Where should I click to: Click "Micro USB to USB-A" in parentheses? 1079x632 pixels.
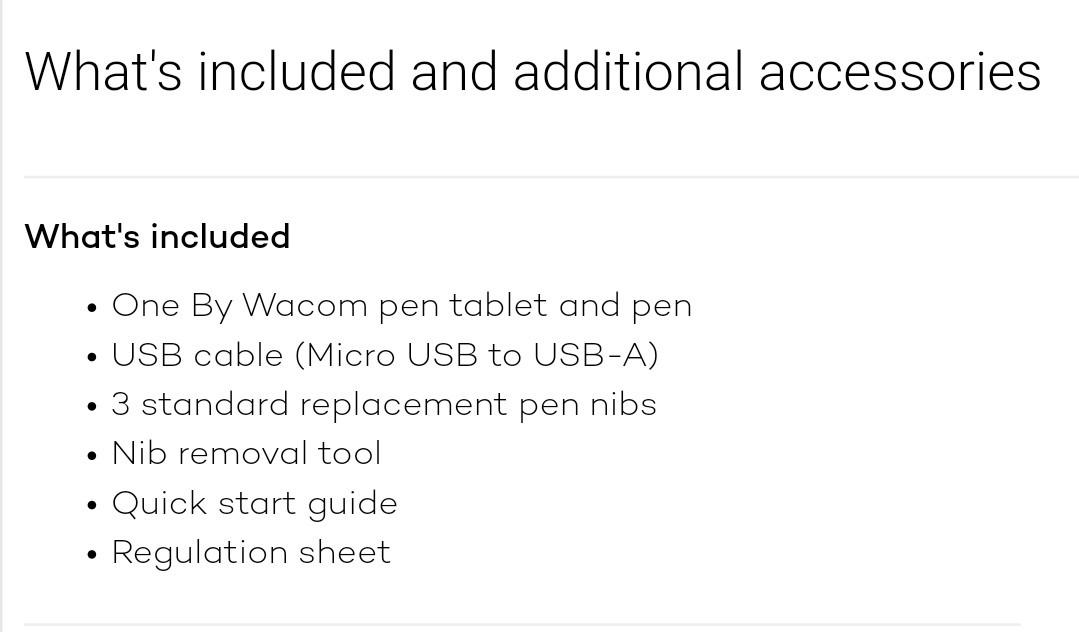[476, 355]
